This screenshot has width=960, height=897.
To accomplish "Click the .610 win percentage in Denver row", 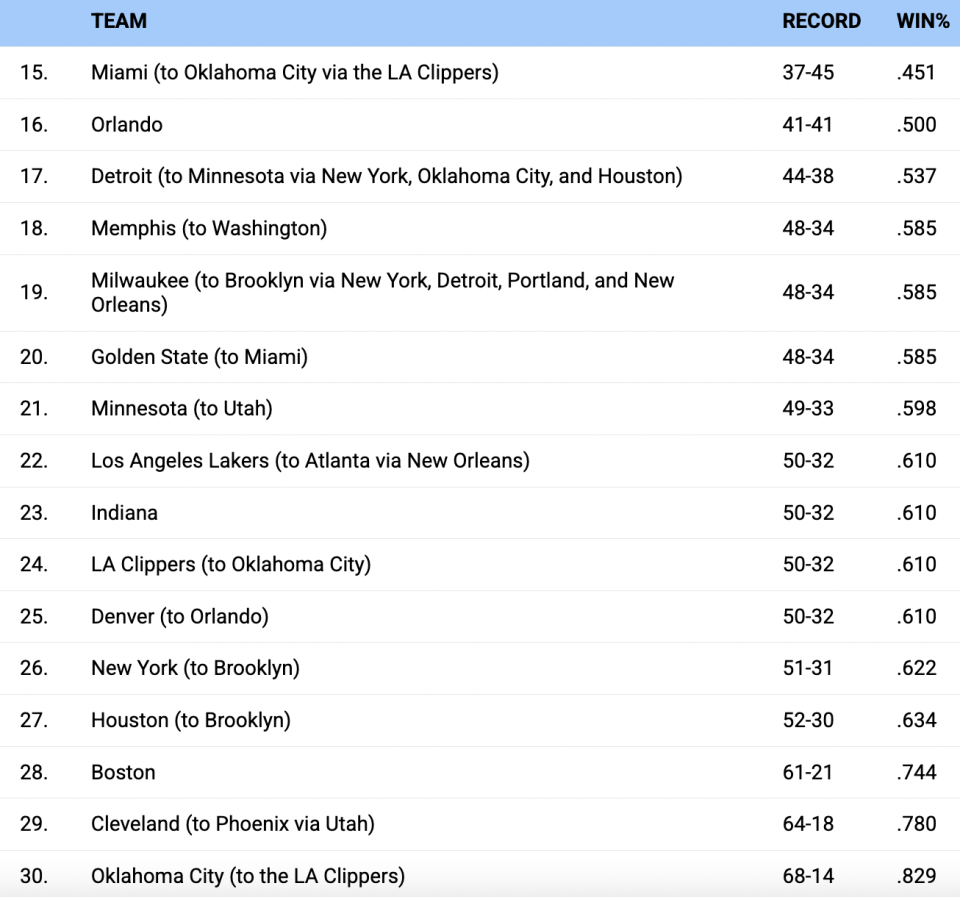I will (x=917, y=616).
